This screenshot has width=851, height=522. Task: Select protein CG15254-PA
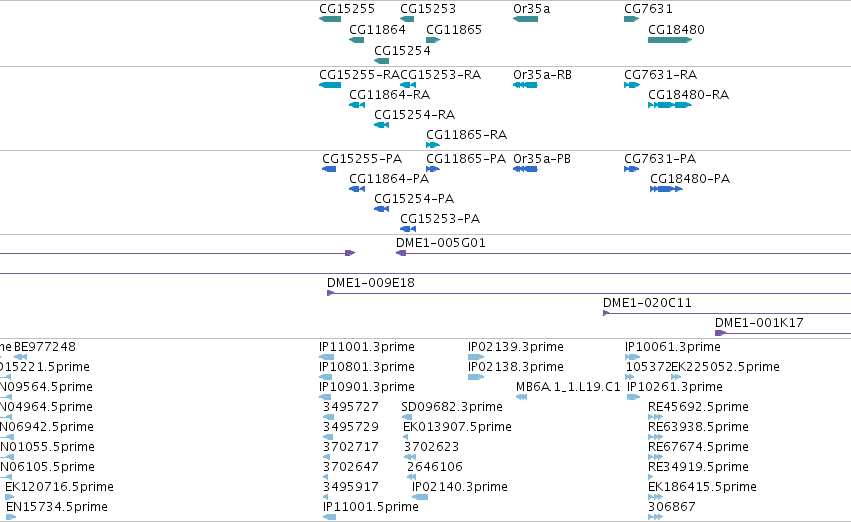[382, 209]
